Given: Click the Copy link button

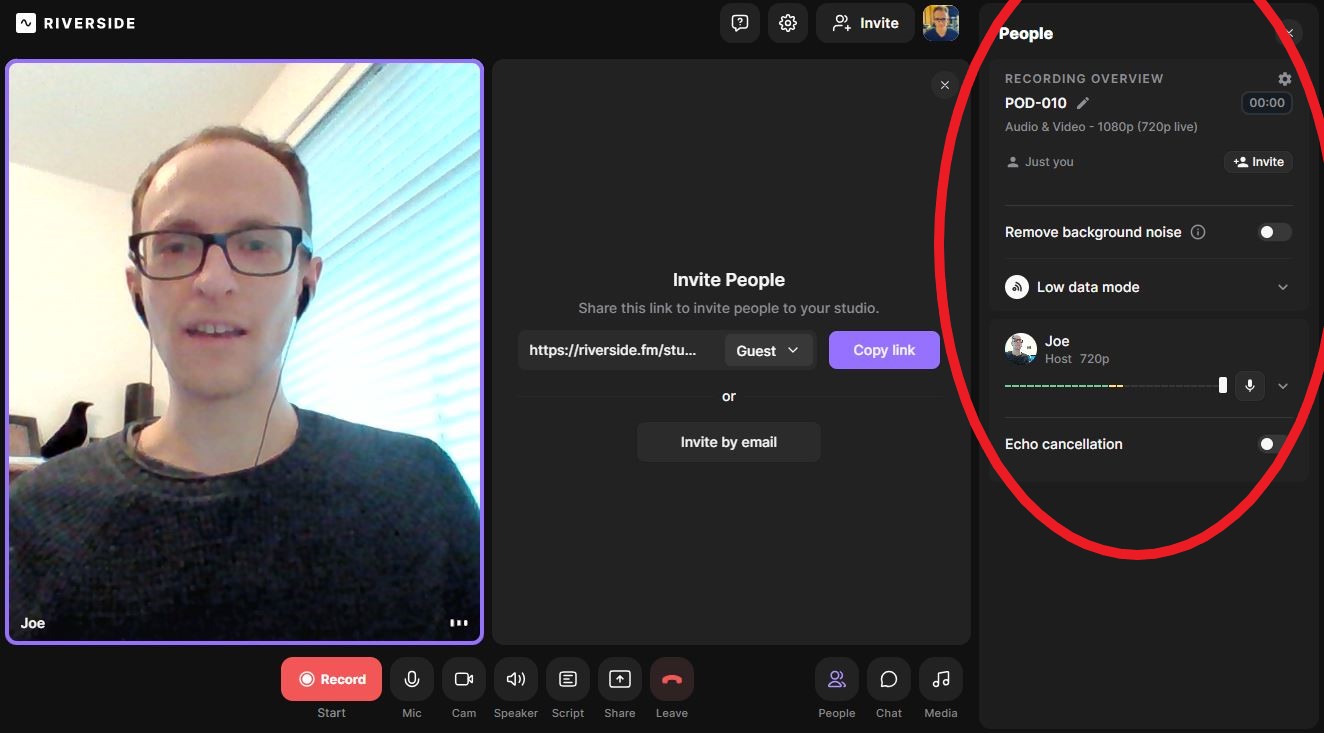Looking at the screenshot, I should [883, 350].
